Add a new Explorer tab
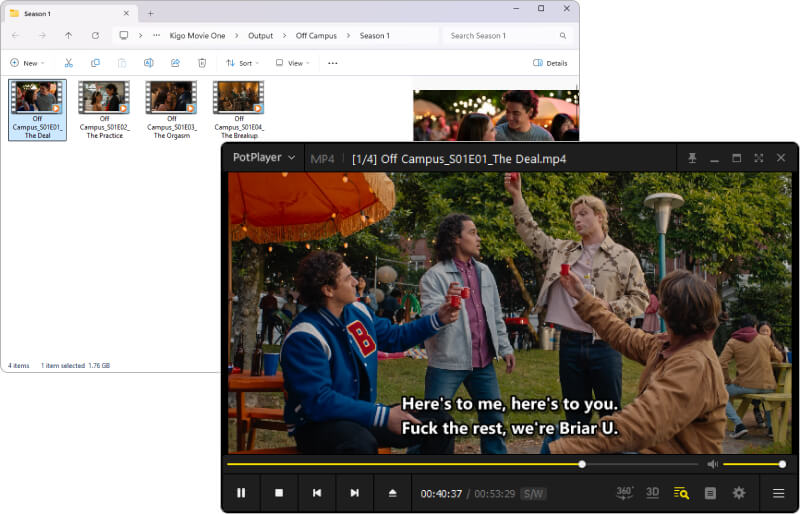Viewport: 800px width, 514px height. 151,13
